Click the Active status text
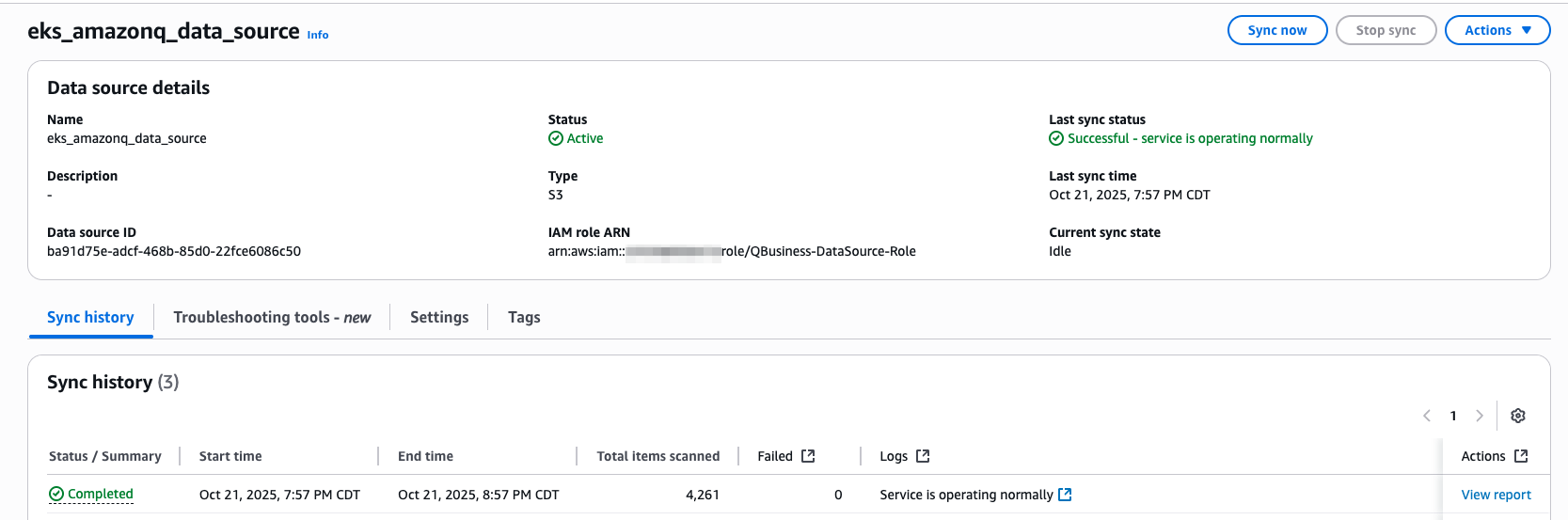Viewport: 1568px width, 520px height. click(x=585, y=138)
